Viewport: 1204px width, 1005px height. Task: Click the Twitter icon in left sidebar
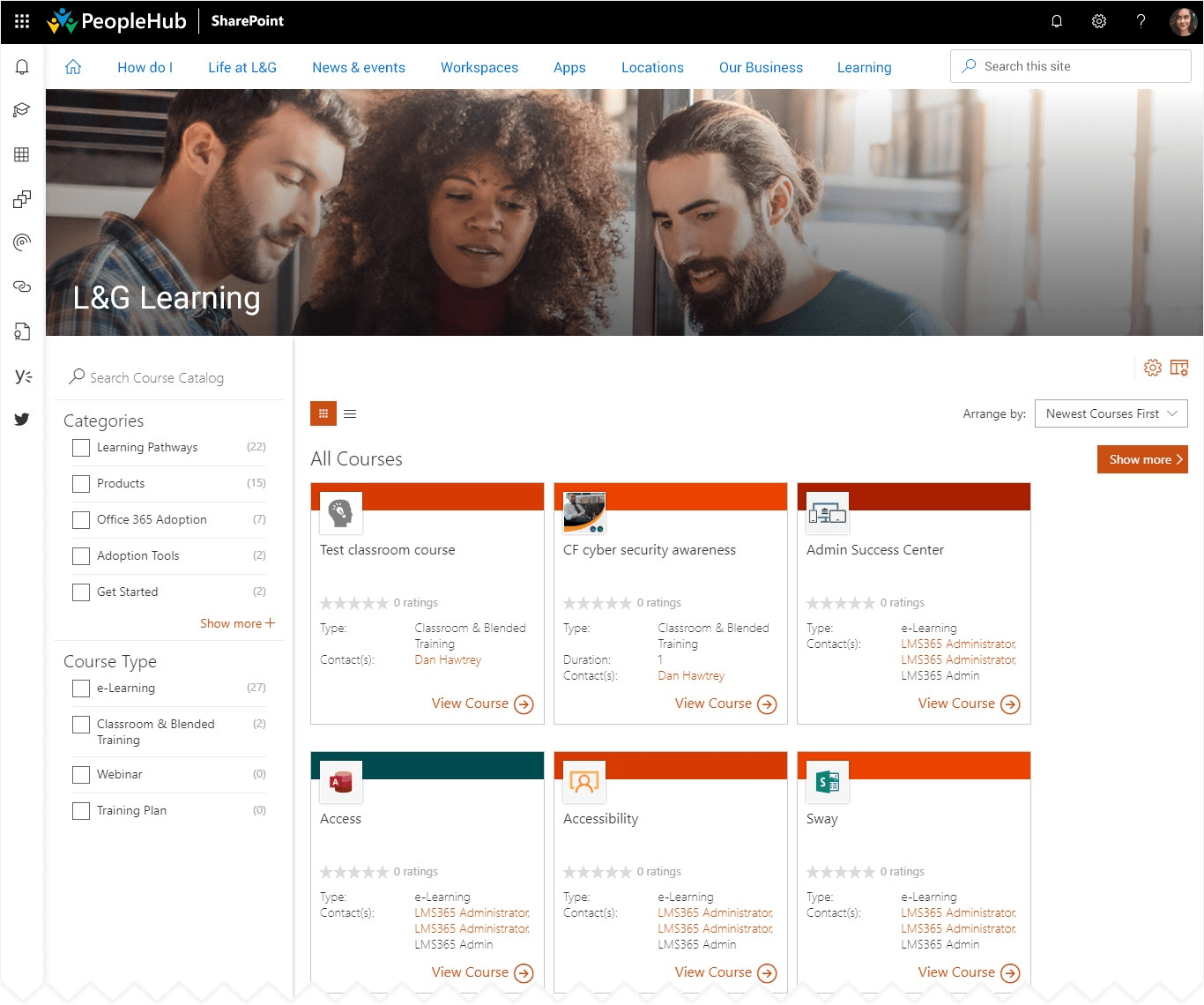[22, 419]
